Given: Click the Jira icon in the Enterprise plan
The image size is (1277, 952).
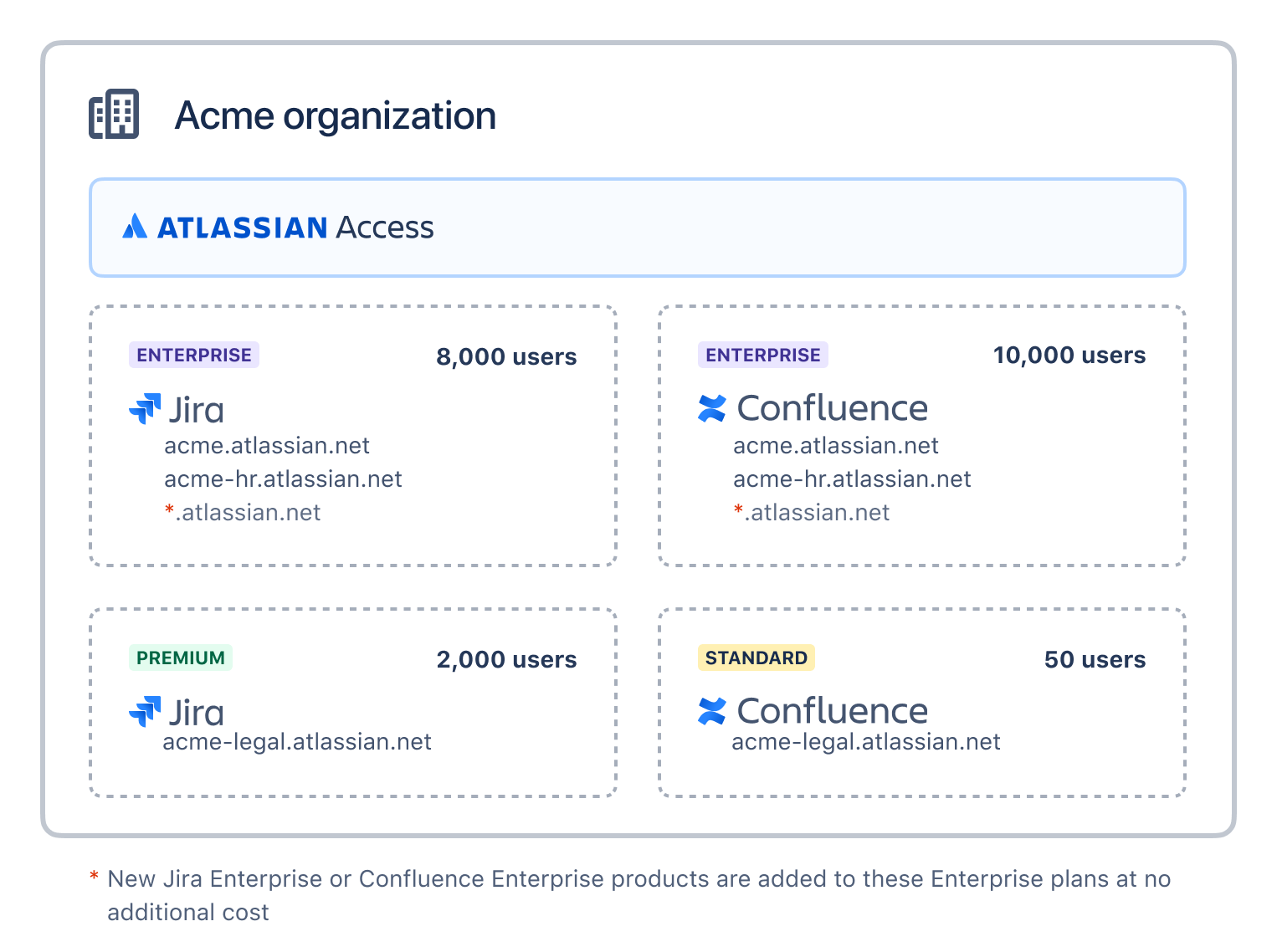Looking at the screenshot, I should tap(144, 407).
